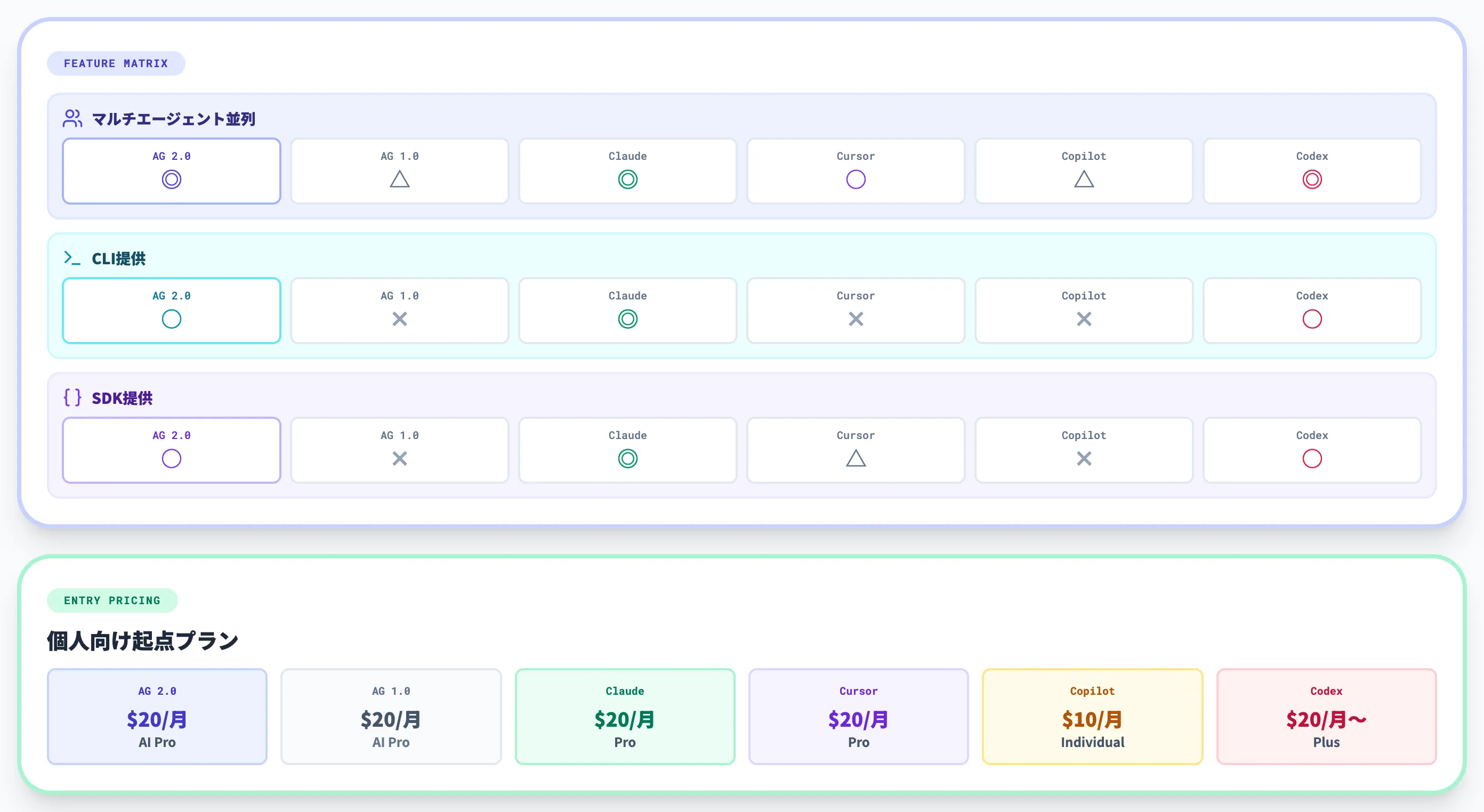The width and height of the screenshot is (1484, 812).
Task: Click the CLI terminal prompt icon
Action: pyautogui.click(x=72, y=258)
